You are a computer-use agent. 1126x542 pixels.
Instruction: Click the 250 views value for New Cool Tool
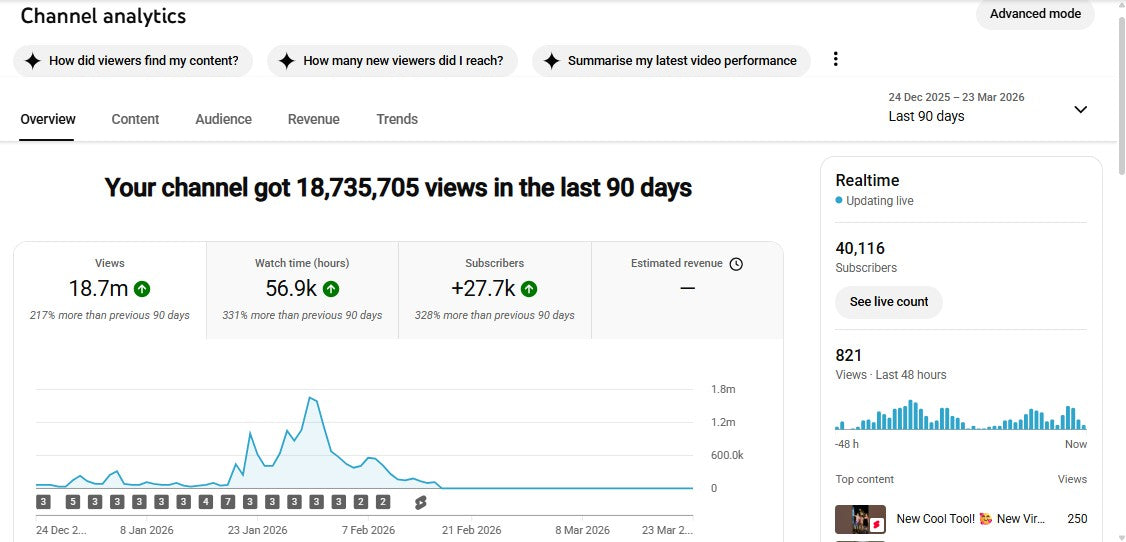tap(1077, 519)
